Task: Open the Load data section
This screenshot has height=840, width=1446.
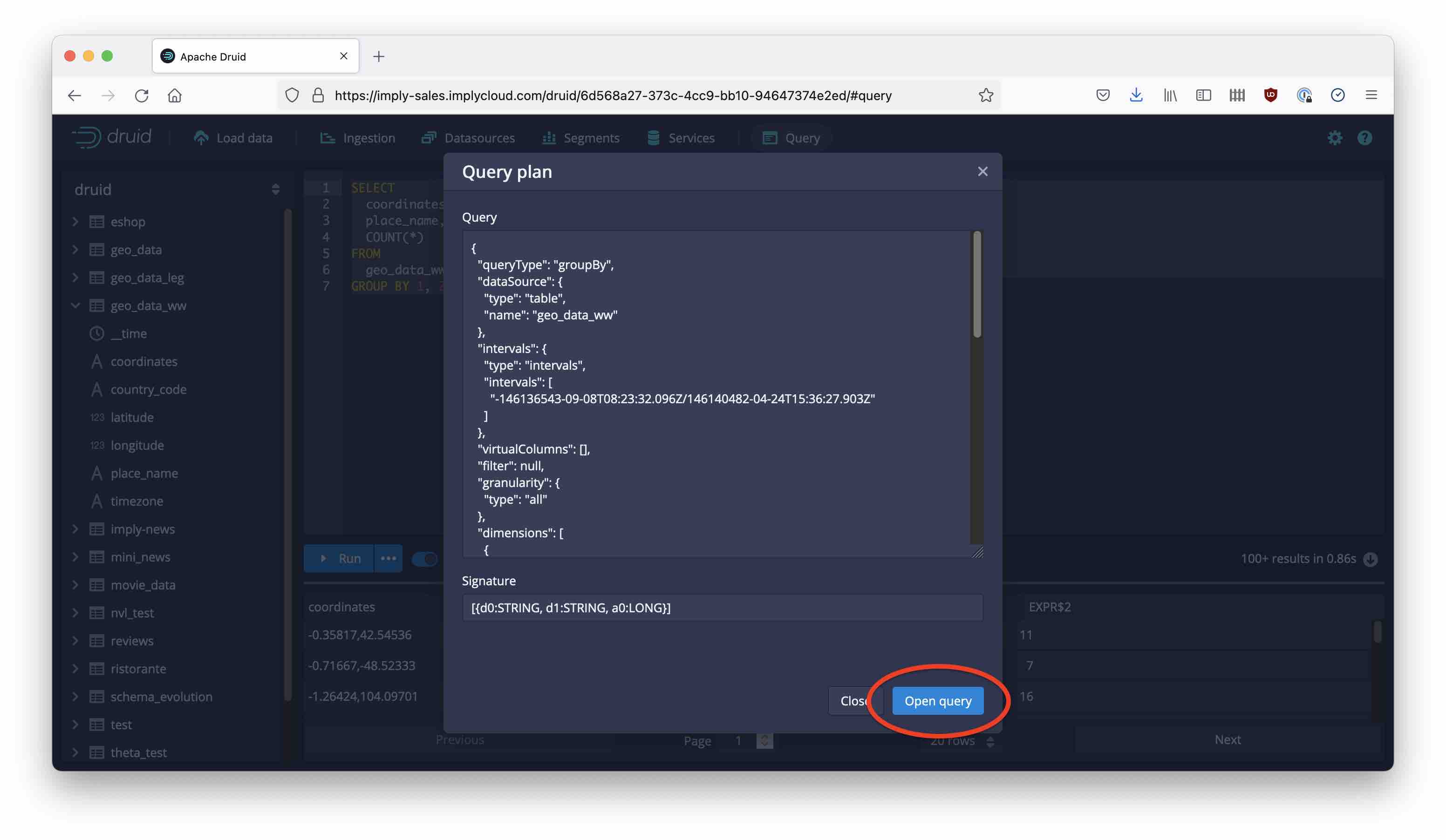Action: coord(233,138)
